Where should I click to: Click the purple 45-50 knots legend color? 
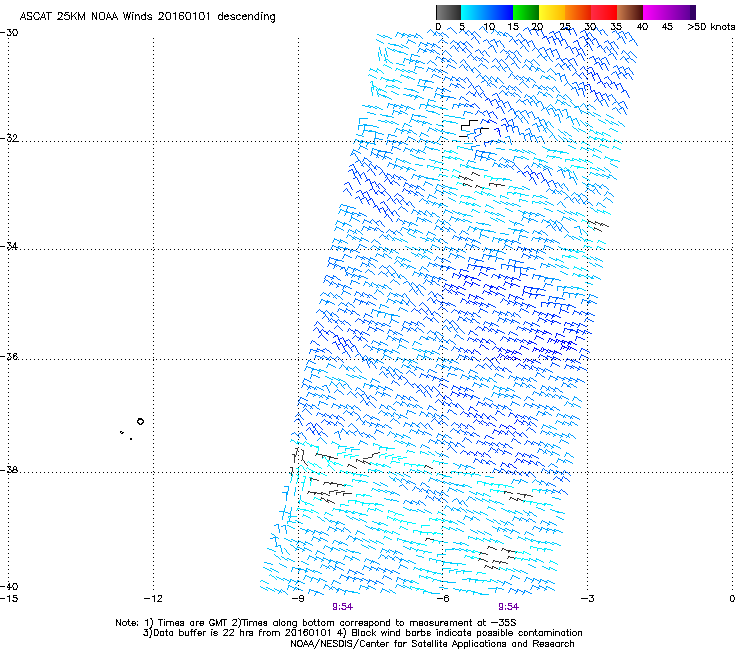[682, 12]
